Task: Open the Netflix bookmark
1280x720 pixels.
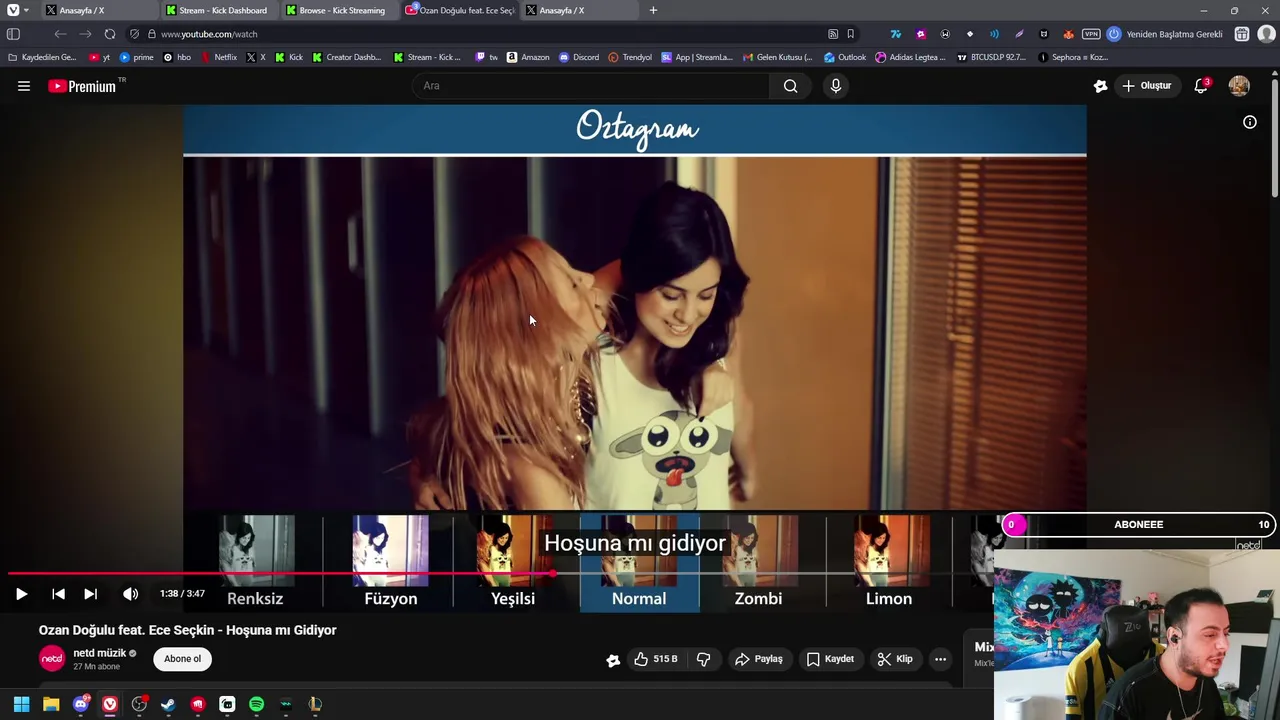Action: [x=218, y=57]
